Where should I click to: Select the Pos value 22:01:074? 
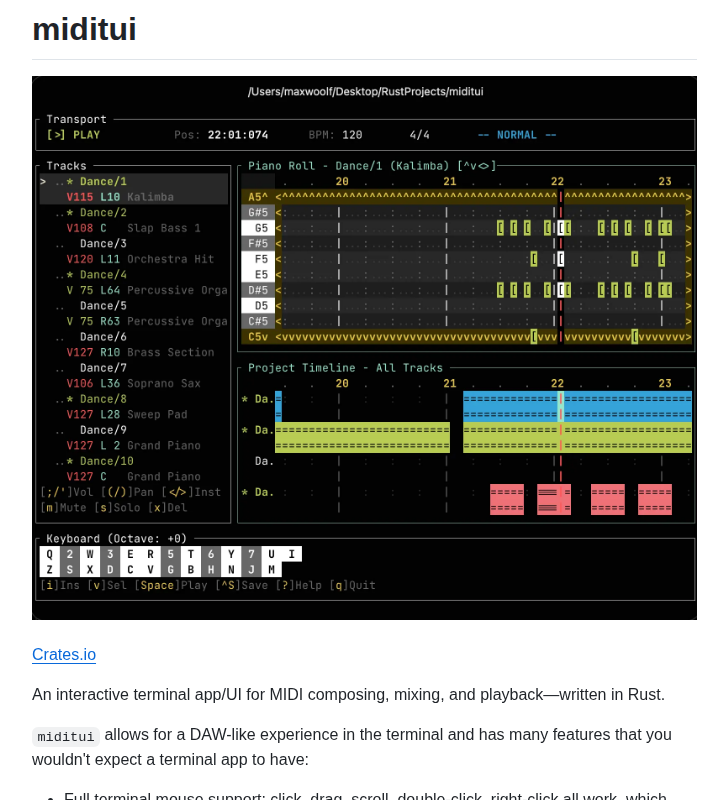[238, 135]
